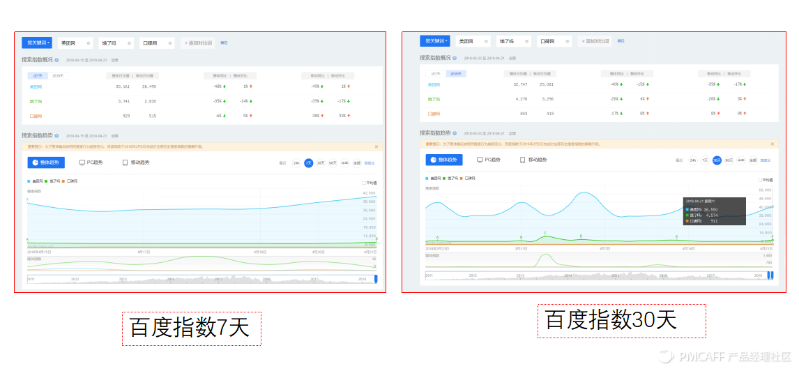Click 自定义 date link in 30-day panel
799x371 pixels.
766,160
